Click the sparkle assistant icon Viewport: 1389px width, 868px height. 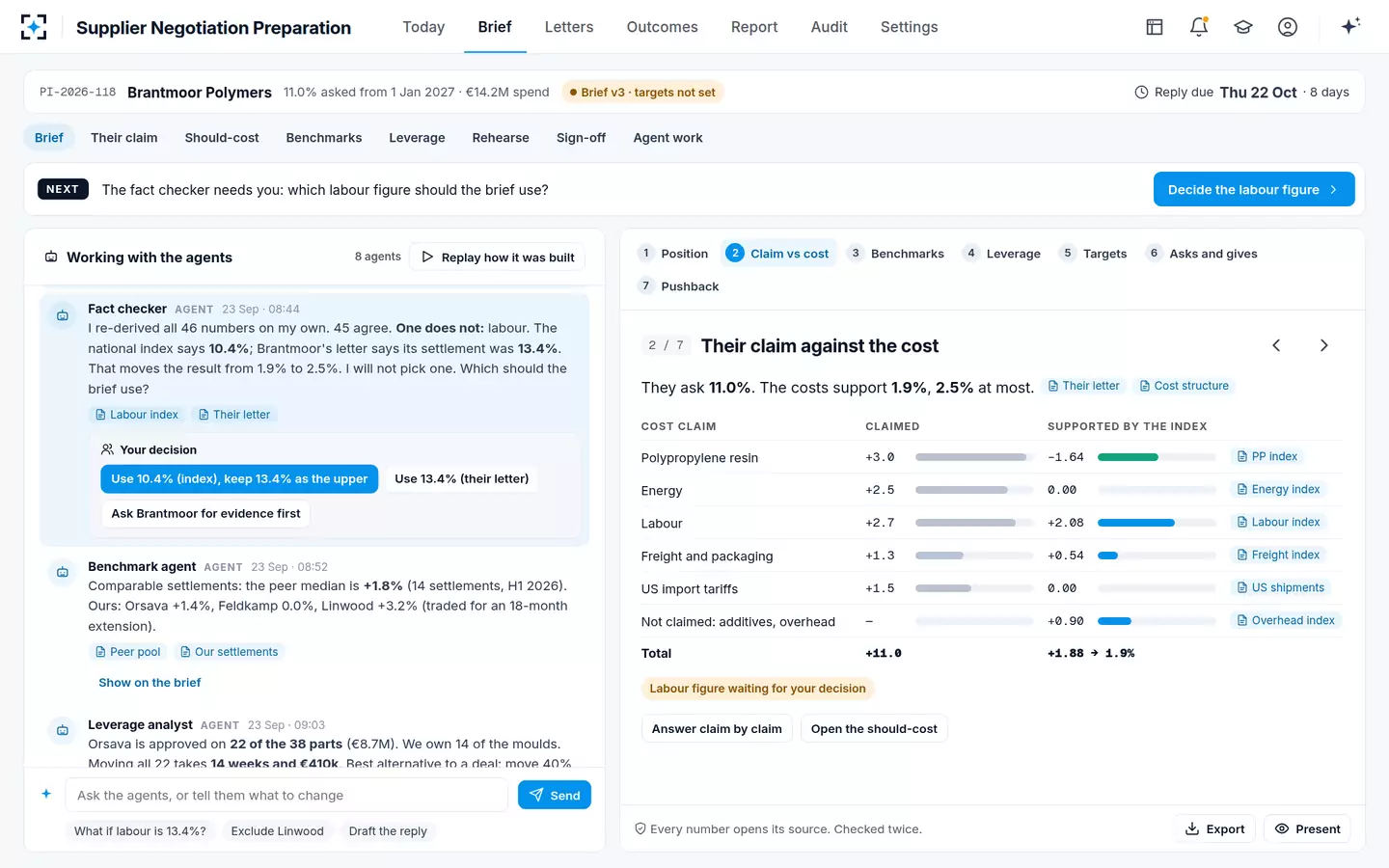(1350, 26)
